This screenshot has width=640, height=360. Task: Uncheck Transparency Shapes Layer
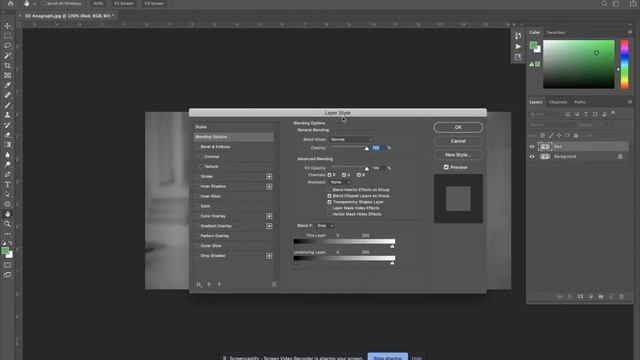tap(329, 202)
